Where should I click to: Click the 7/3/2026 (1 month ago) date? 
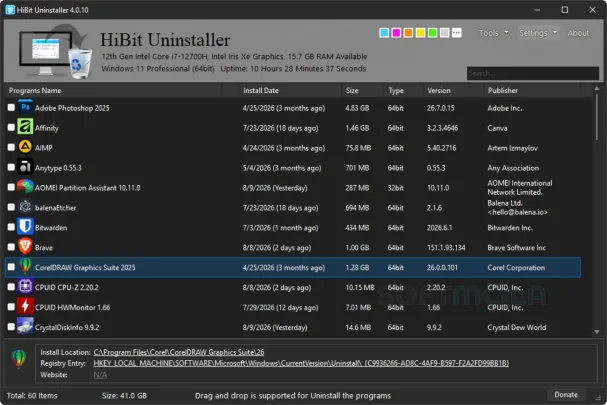click(x=280, y=228)
